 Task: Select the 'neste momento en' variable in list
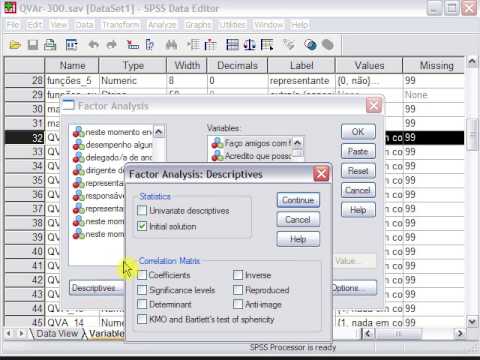coord(113,132)
